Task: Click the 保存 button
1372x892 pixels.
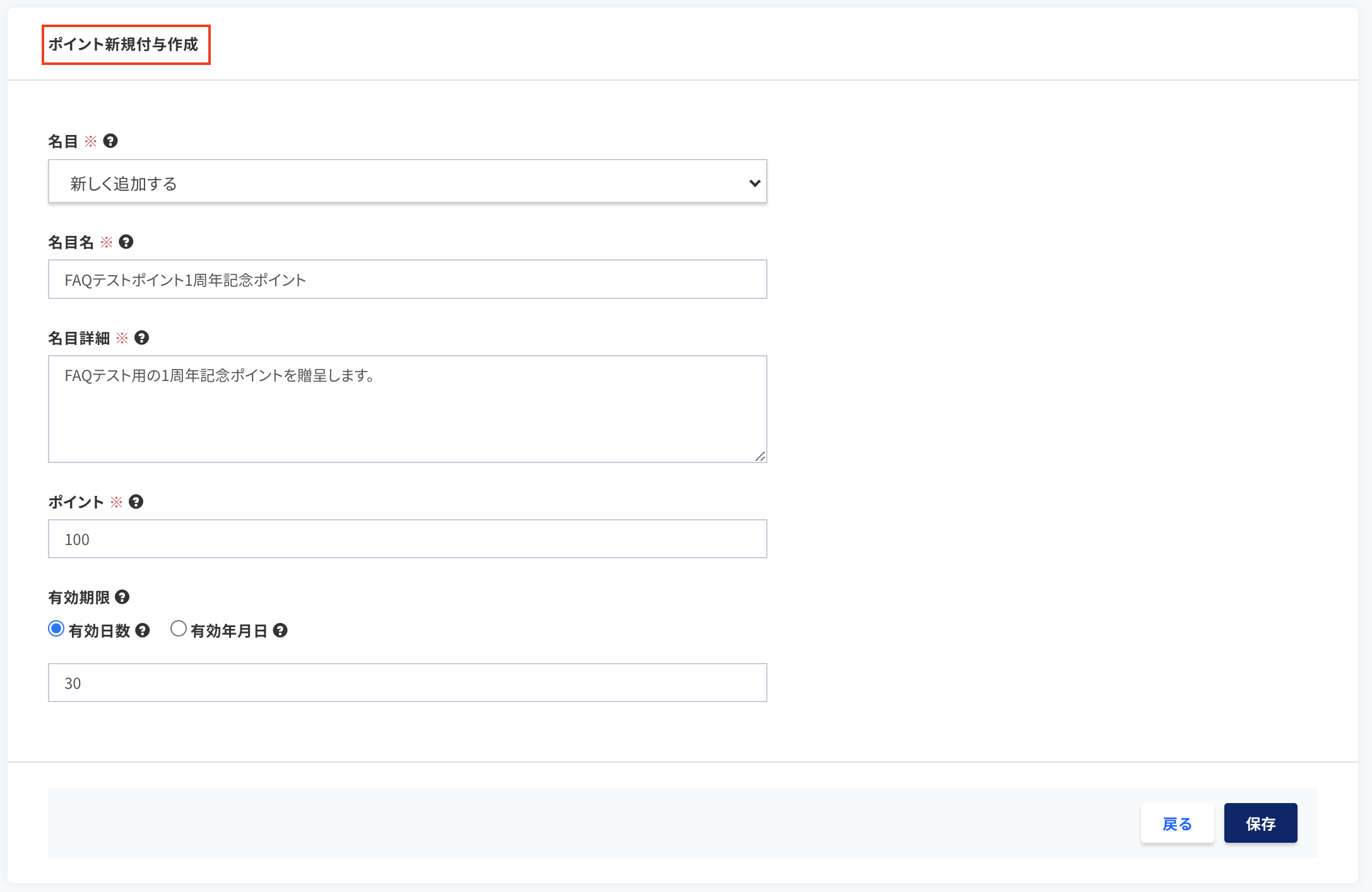Action: click(x=1260, y=823)
